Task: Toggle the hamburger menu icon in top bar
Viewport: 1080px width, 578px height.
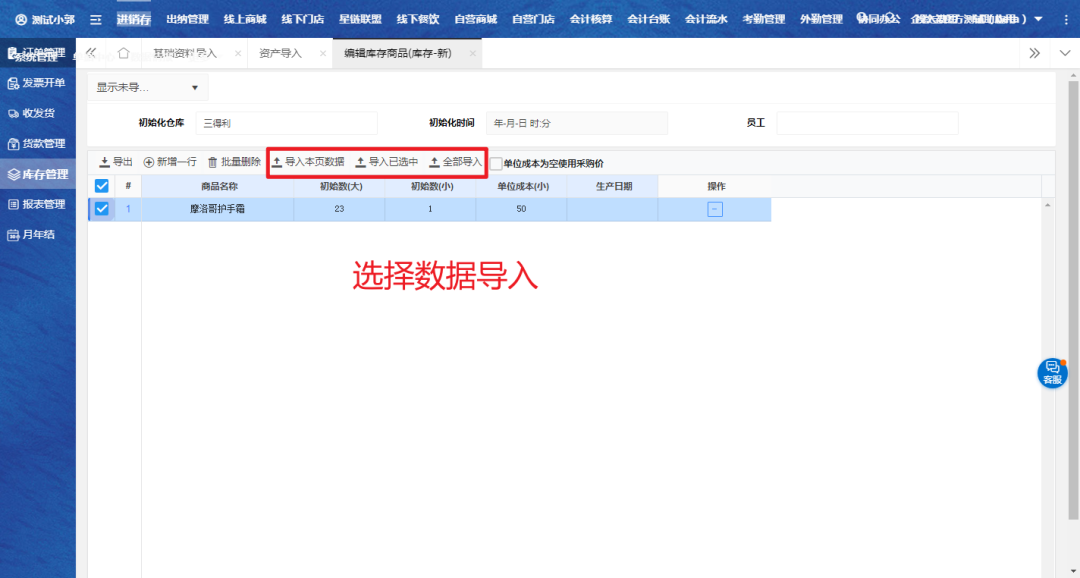Action: pyautogui.click(x=96, y=19)
